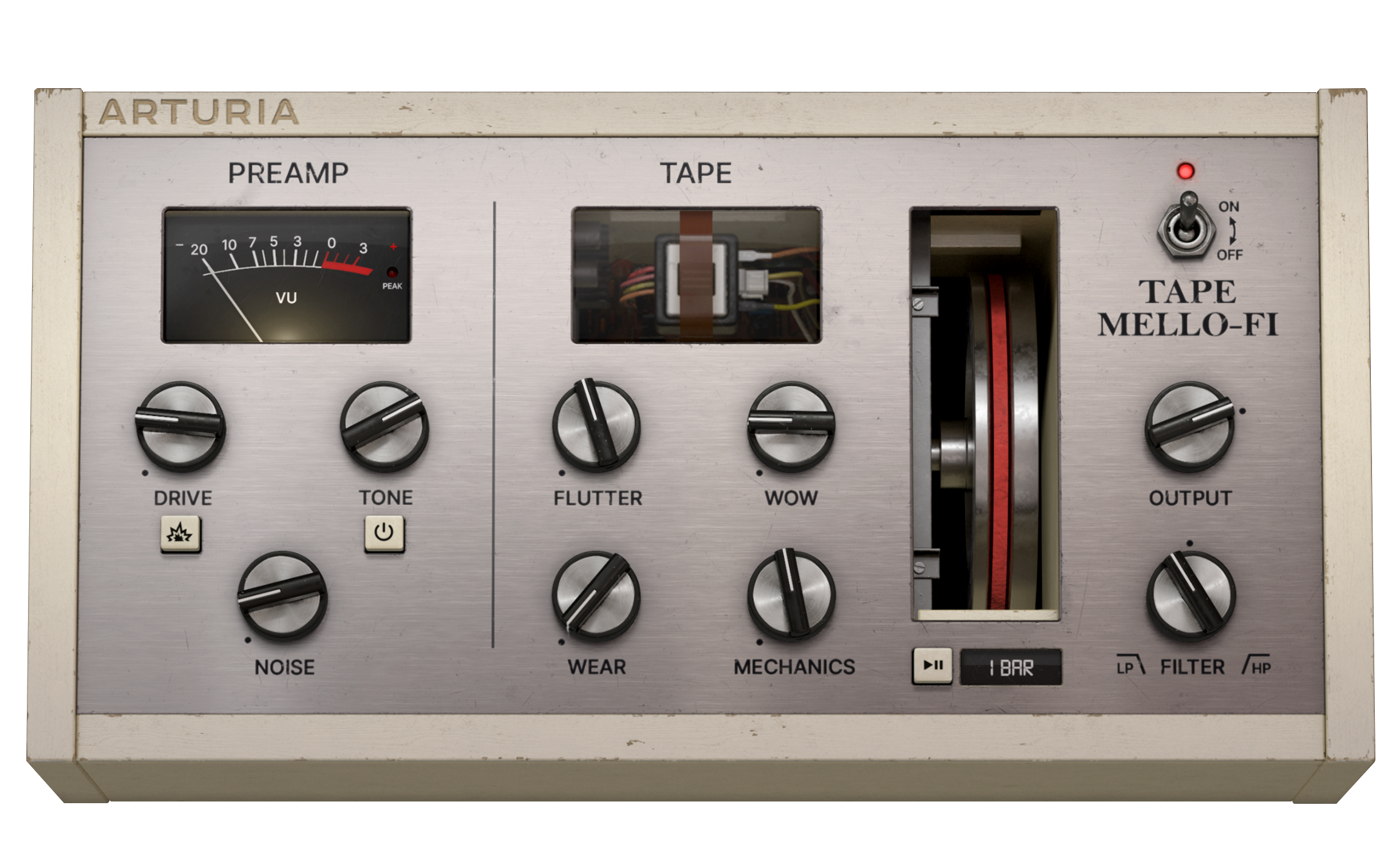Screen dimensions: 1400x865
Task: Click the Wow knob
Action: coord(792,426)
